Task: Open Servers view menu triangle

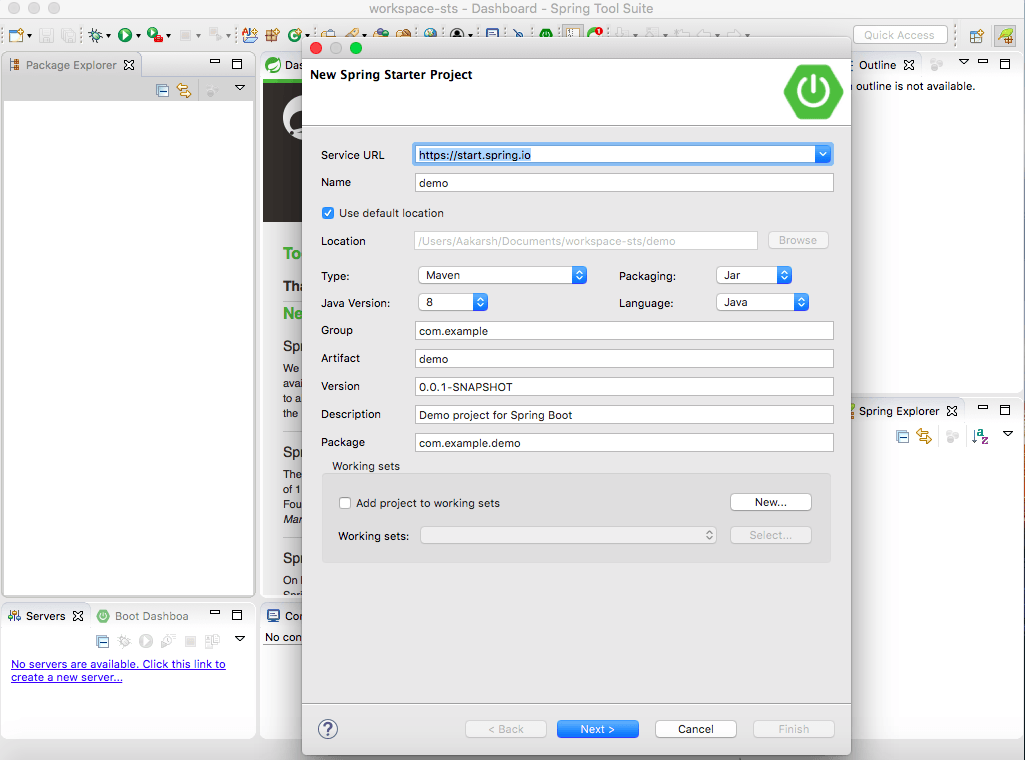Action: click(x=240, y=638)
